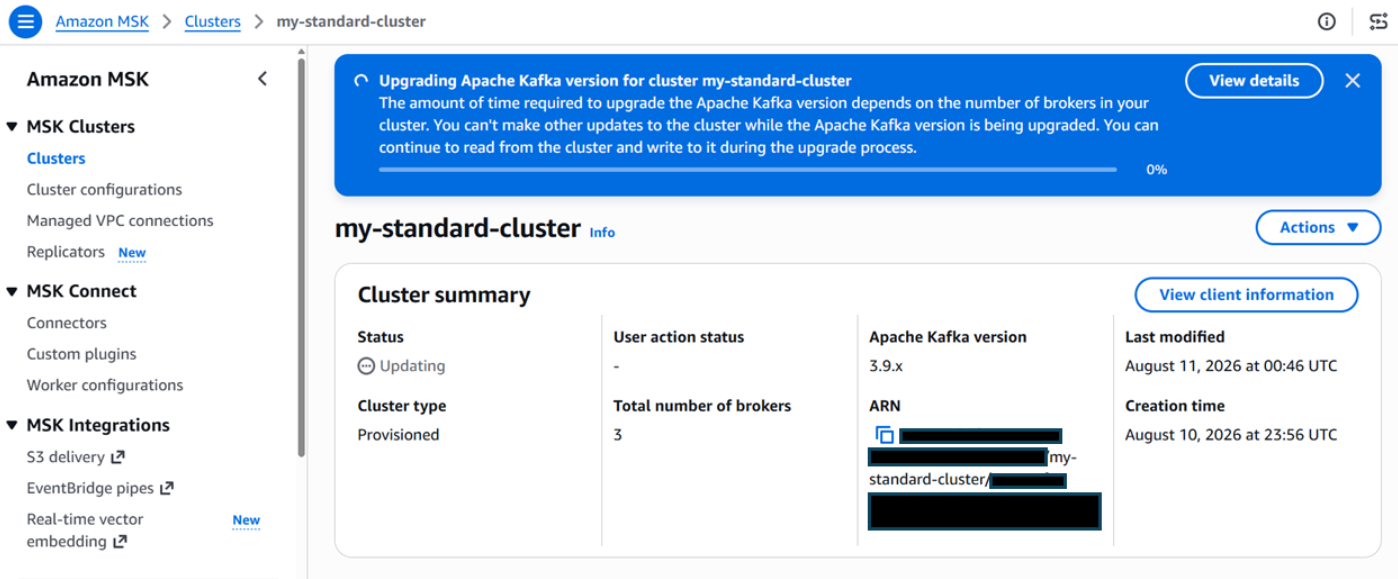Screen dimensions: 1398x579
Task: Collapse the MSK Integrations section
Action: click(12, 426)
